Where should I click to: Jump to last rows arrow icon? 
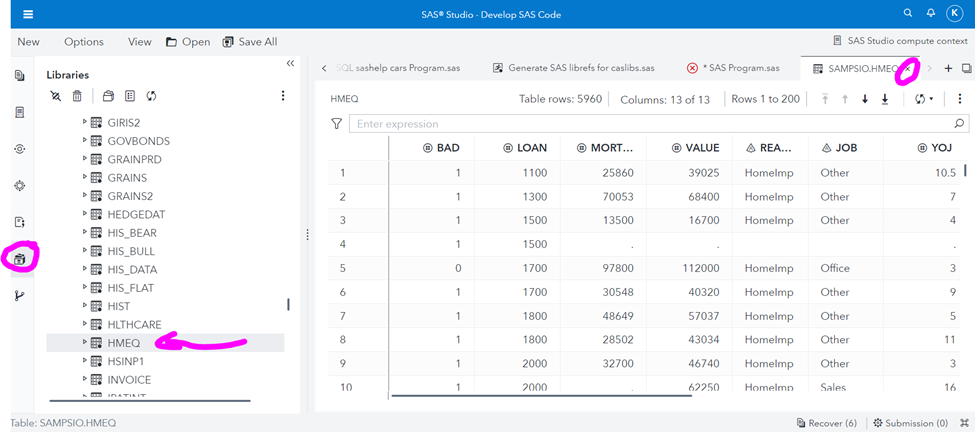tap(885, 99)
